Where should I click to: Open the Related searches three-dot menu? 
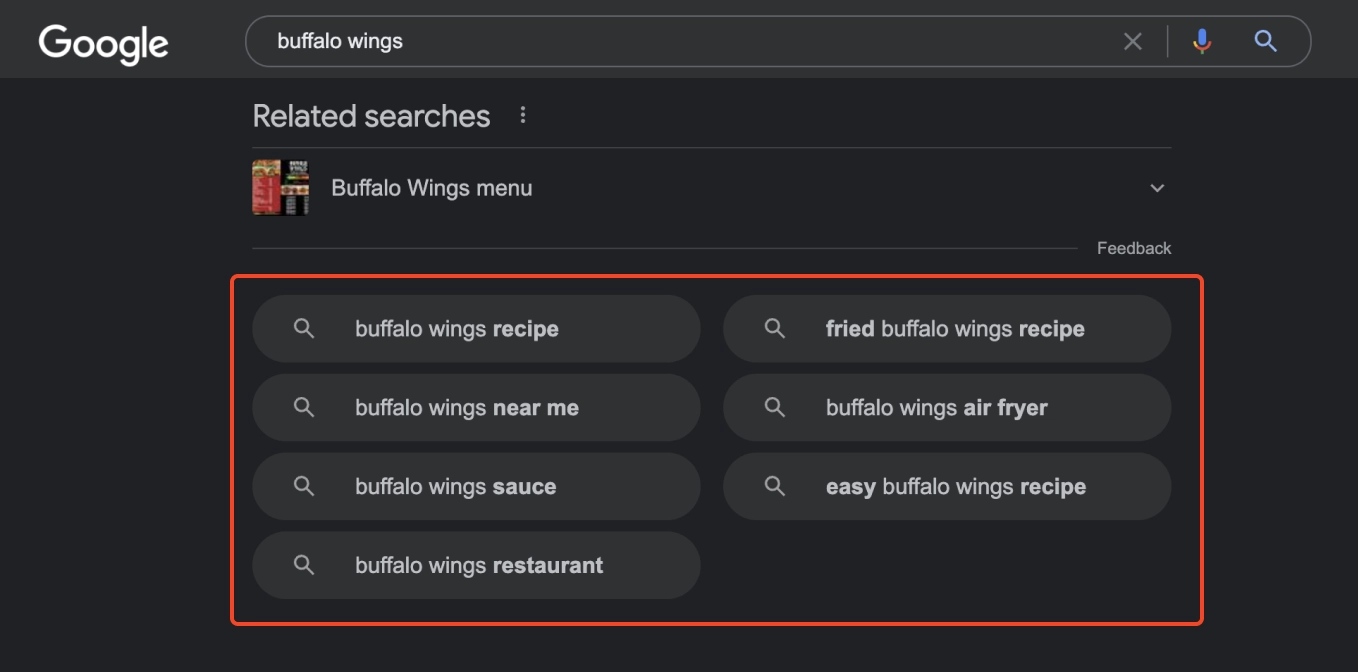[522, 116]
